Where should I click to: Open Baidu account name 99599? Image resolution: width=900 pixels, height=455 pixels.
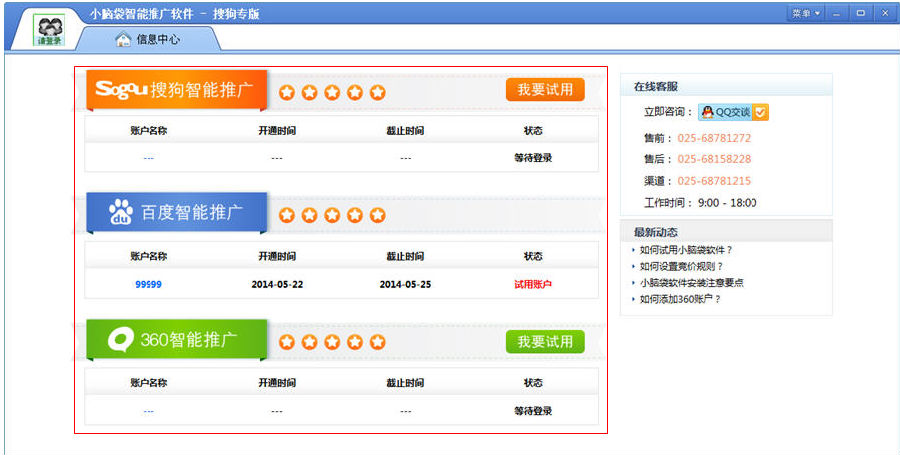149,284
